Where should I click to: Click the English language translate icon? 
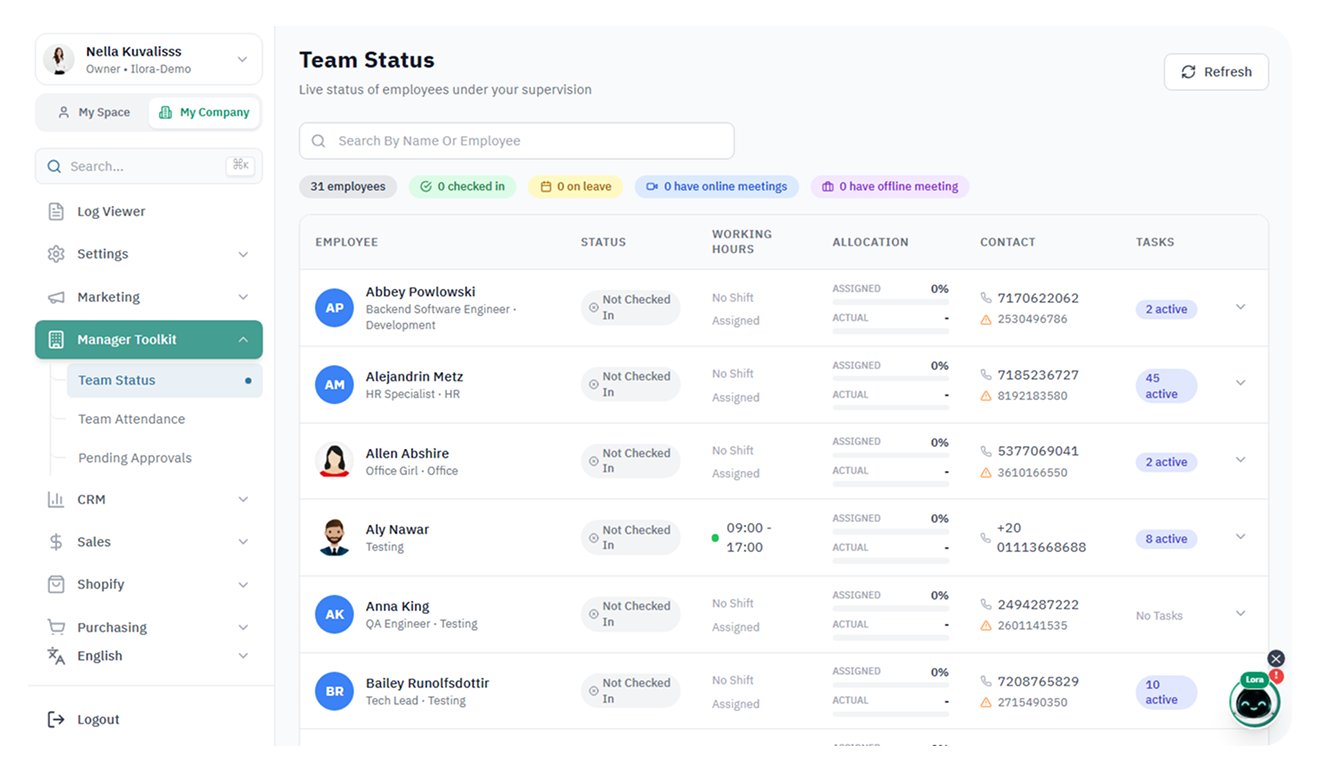coord(56,656)
